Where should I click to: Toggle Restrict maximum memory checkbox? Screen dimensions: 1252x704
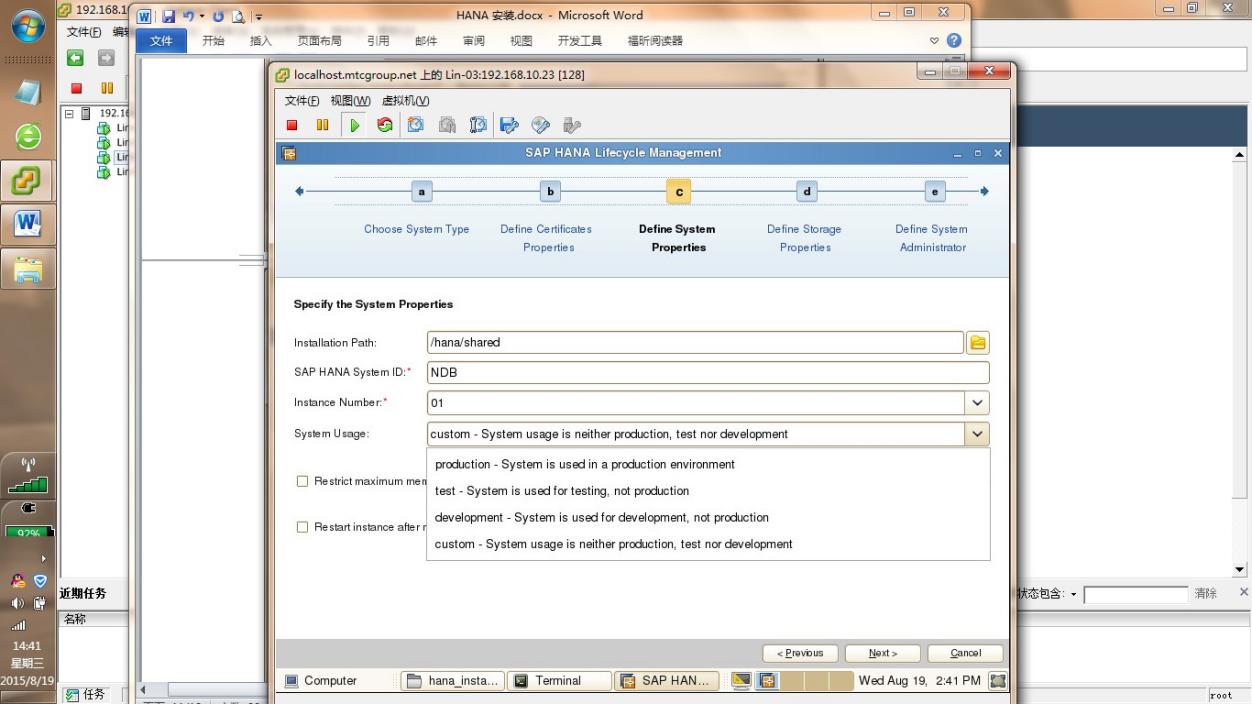[x=302, y=481]
